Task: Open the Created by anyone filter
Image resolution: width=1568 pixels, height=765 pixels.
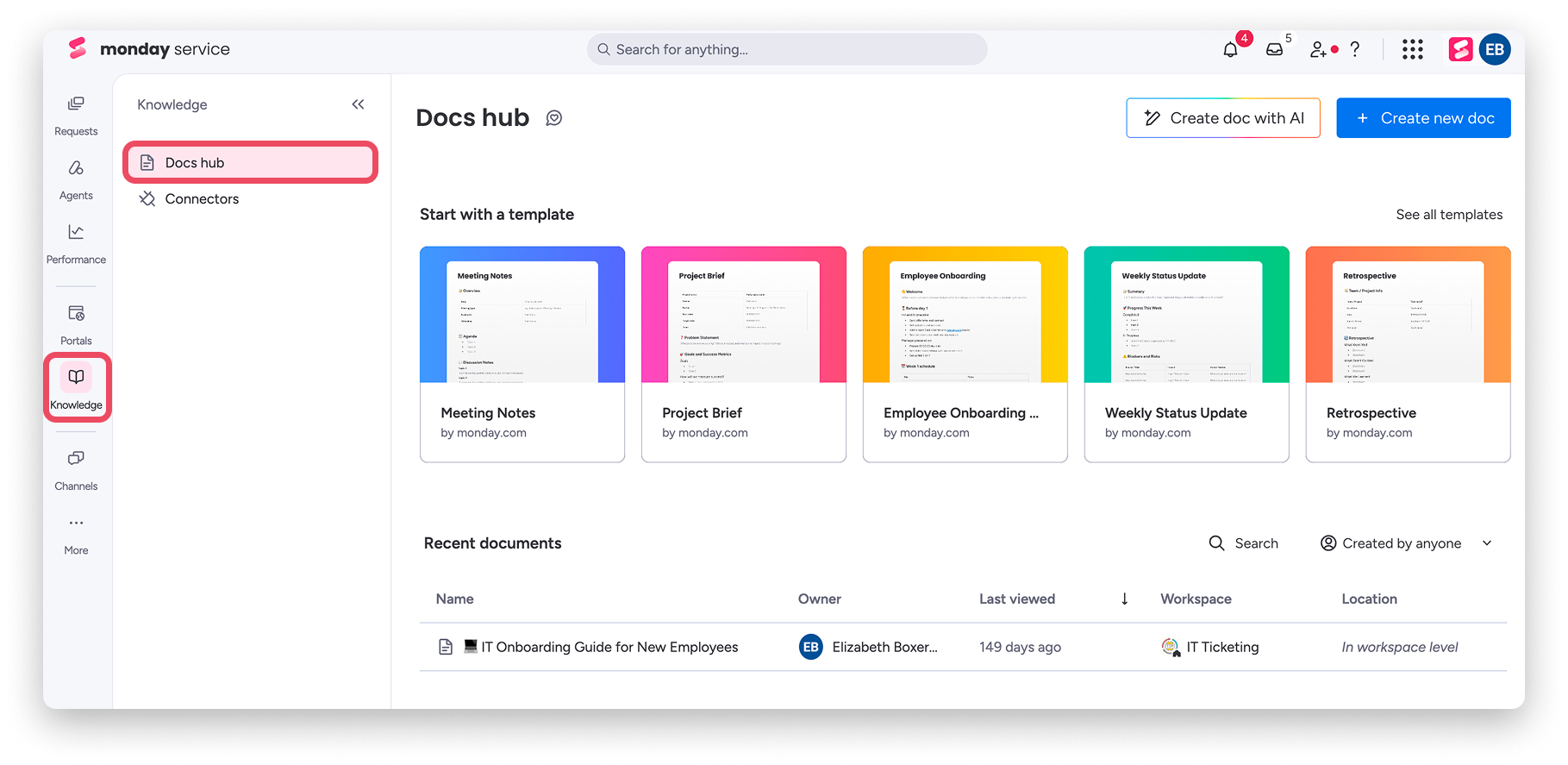Action: click(x=1406, y=543)
